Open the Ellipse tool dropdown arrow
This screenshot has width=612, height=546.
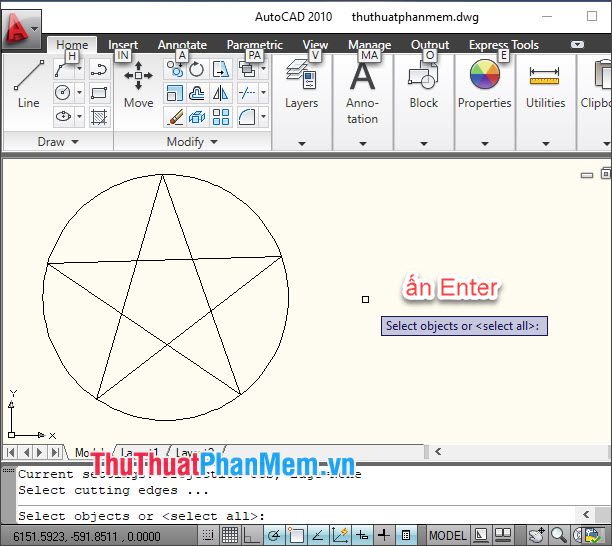pos(79,116)
